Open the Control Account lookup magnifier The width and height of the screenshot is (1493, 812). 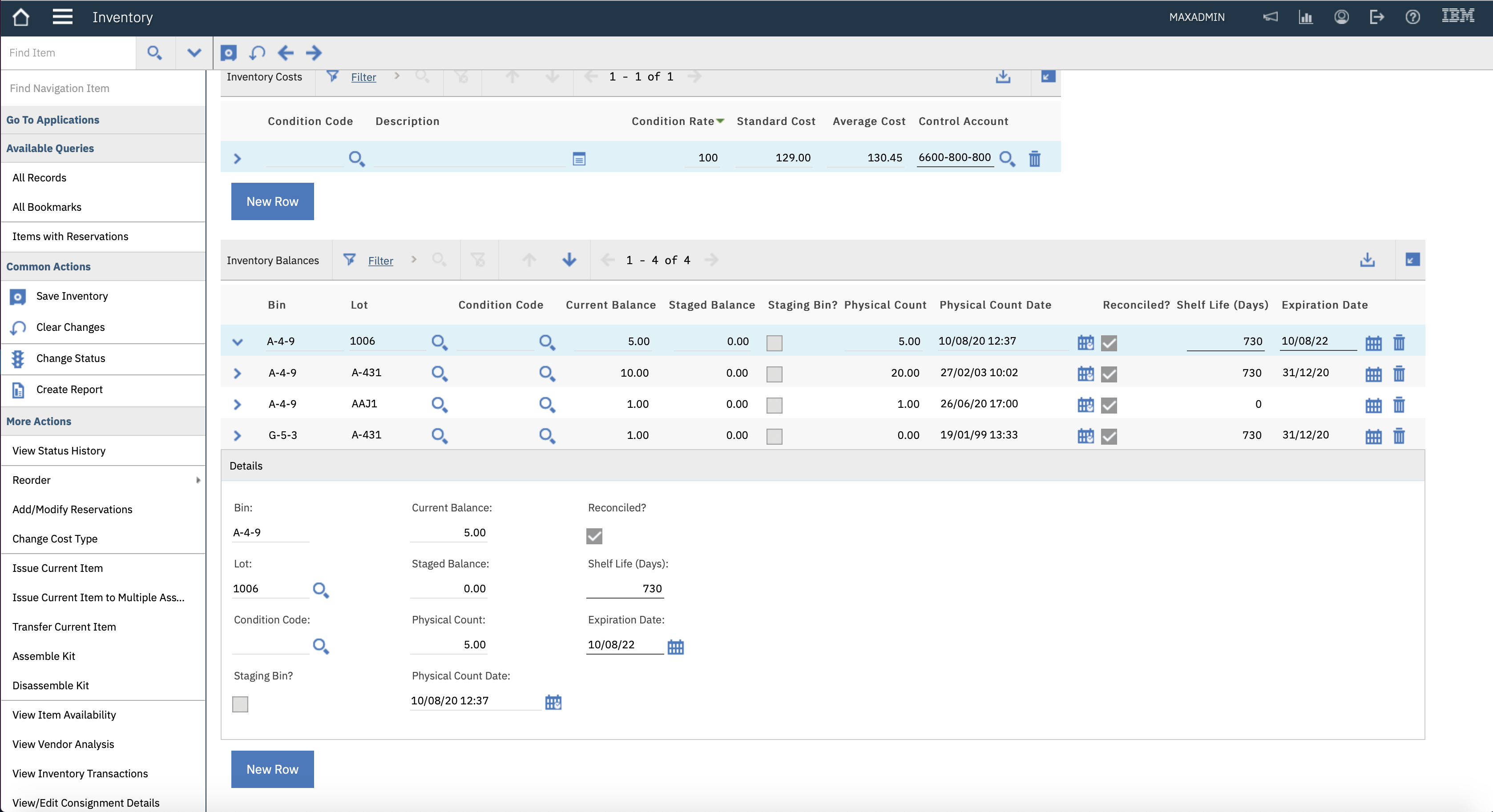pos(1007,158)
